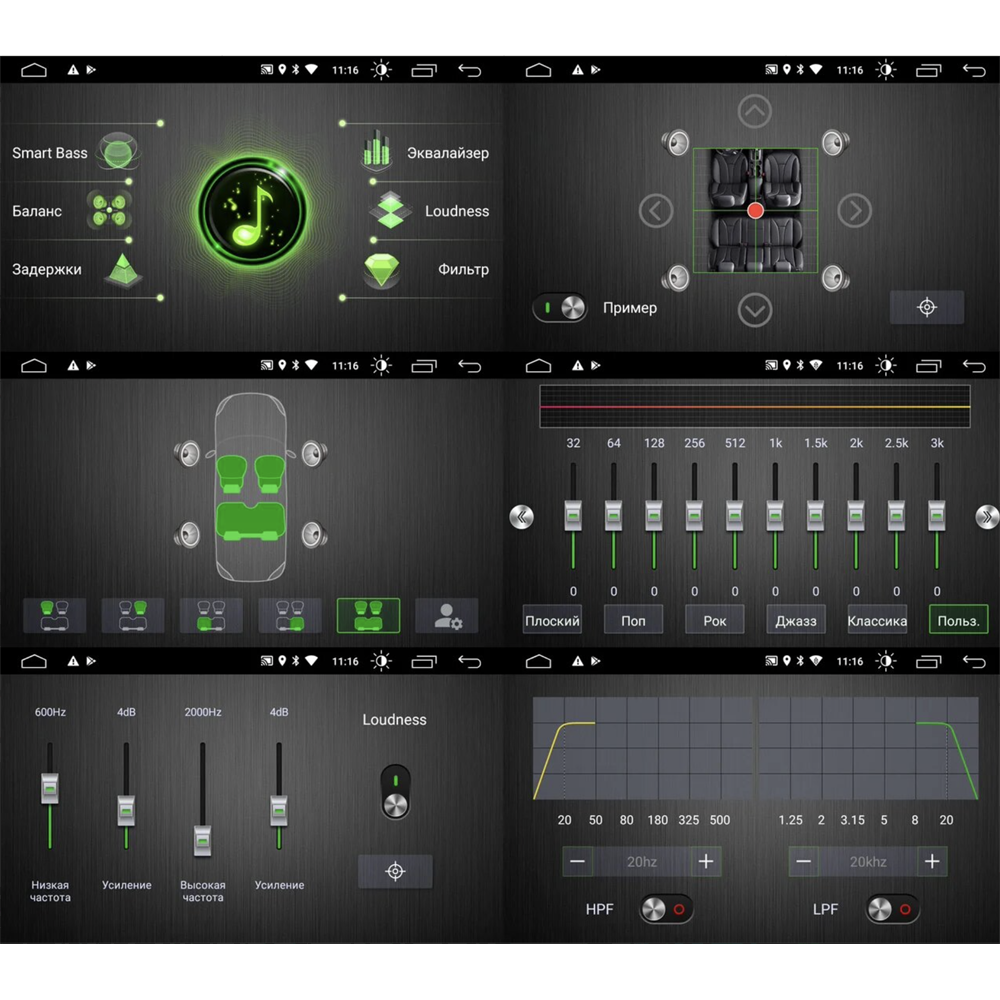Image resolution: width=1000 pixels, height=1000 pixels.
Task: Select the Поп equalizer preset
Action: (633, 620)
